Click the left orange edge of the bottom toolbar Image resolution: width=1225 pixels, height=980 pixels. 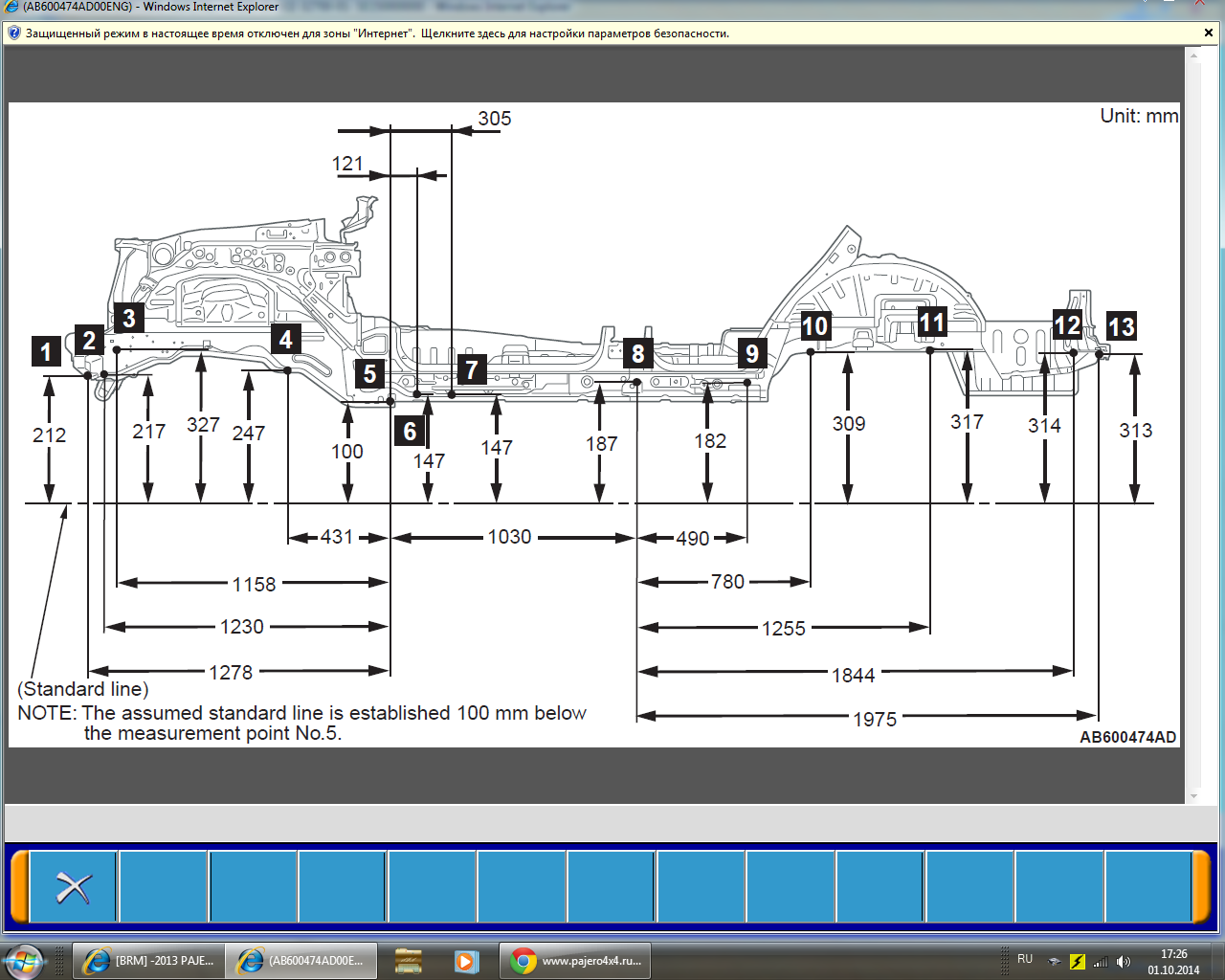point(18,887)
